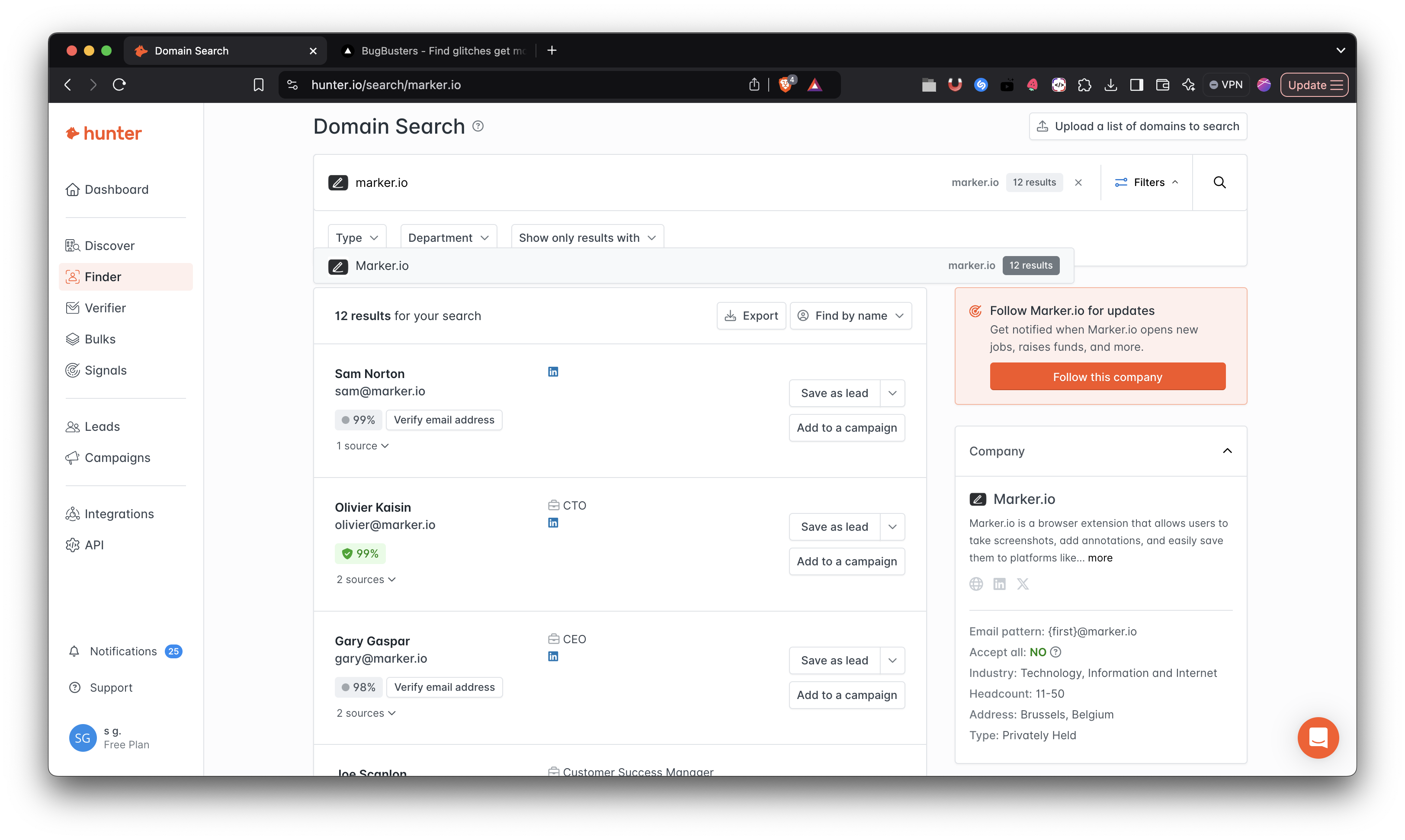
Task: Click the Follow this company button
Action: pyautogui.click(x=1107, y=376)
